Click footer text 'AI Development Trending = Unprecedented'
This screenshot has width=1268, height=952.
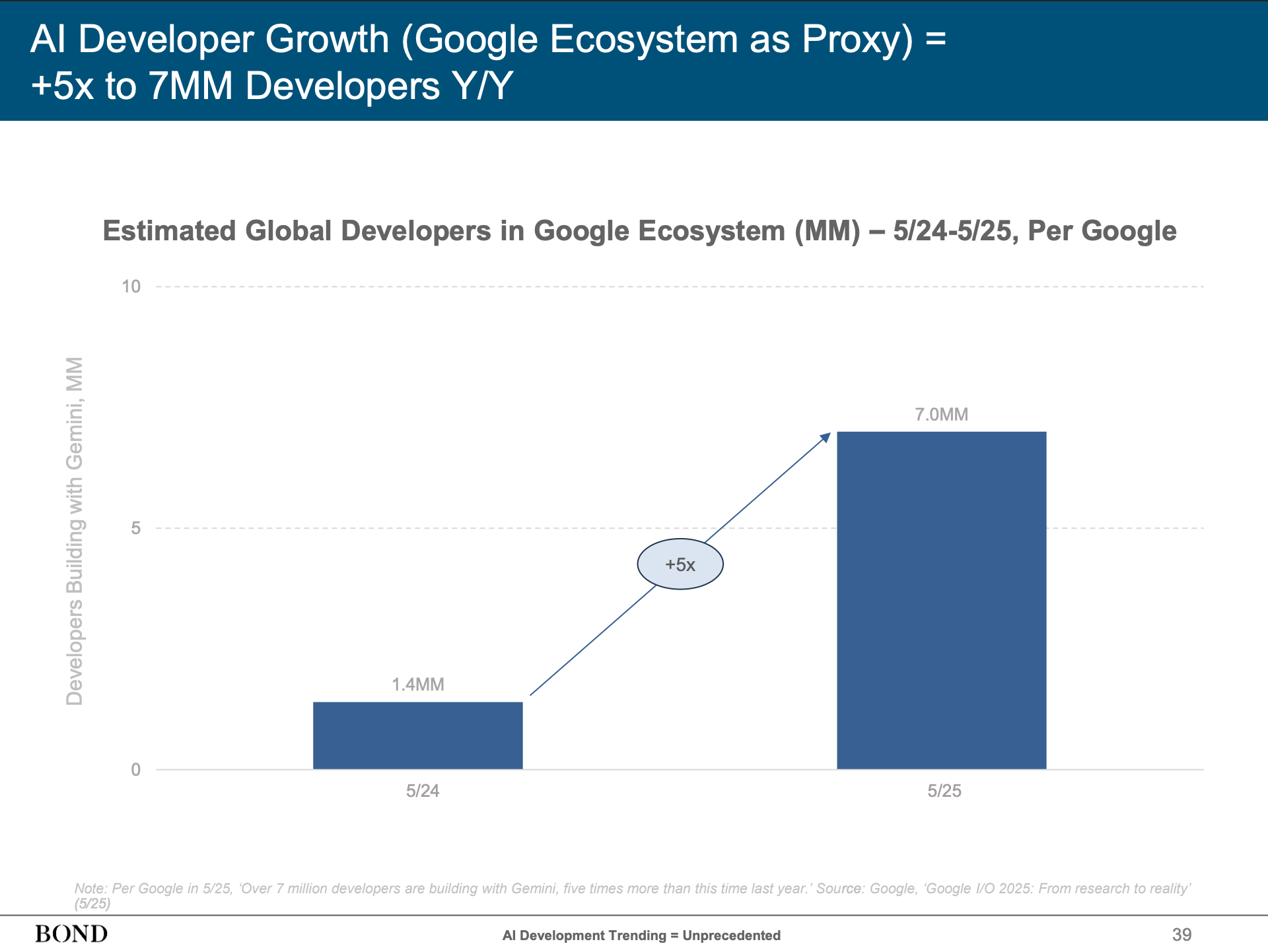coord(641,935)
